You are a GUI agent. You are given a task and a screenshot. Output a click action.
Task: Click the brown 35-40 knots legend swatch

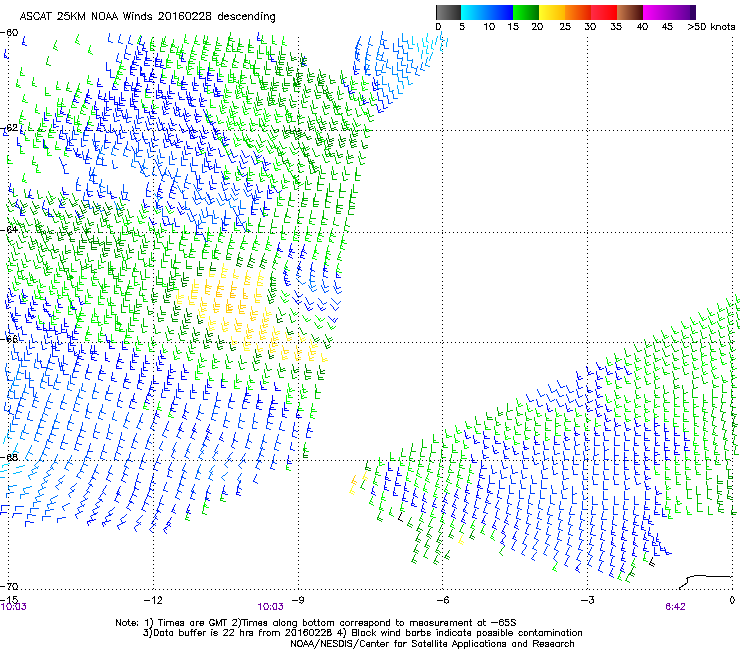click(630, 12)
